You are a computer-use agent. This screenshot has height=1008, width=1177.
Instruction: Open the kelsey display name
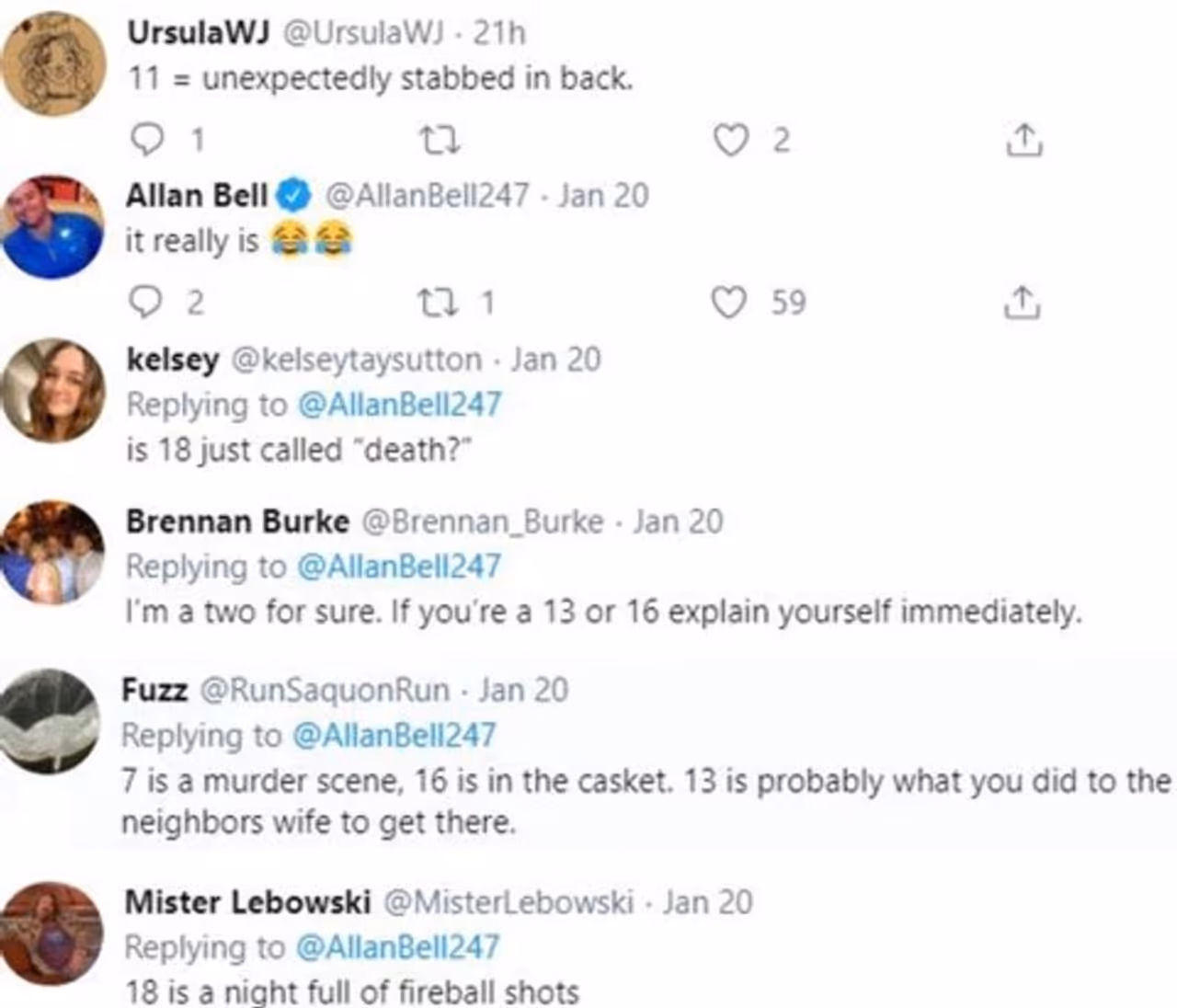click(172, 360)
